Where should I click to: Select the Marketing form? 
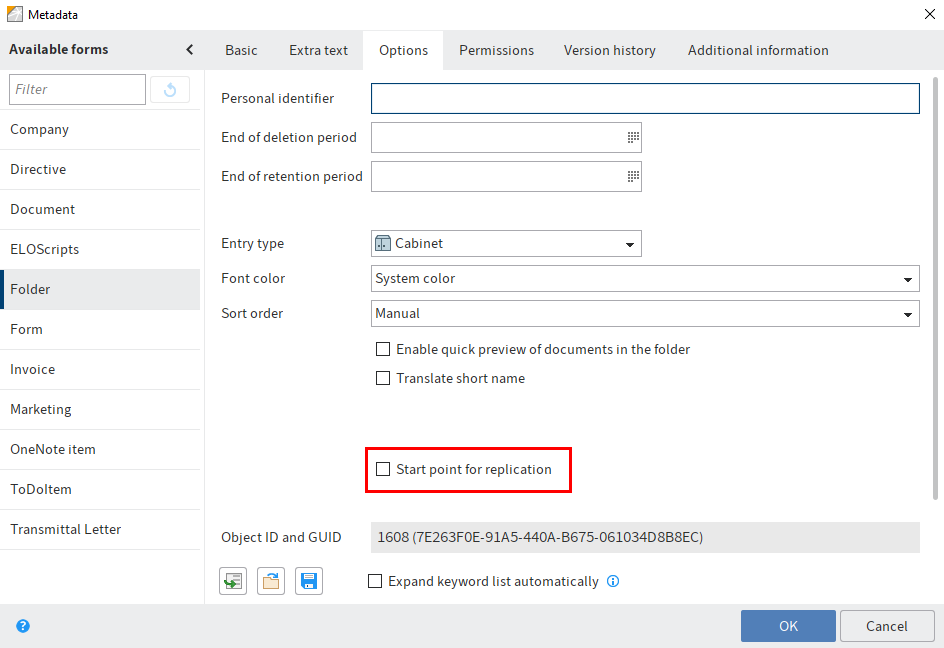tap(100, 410)
